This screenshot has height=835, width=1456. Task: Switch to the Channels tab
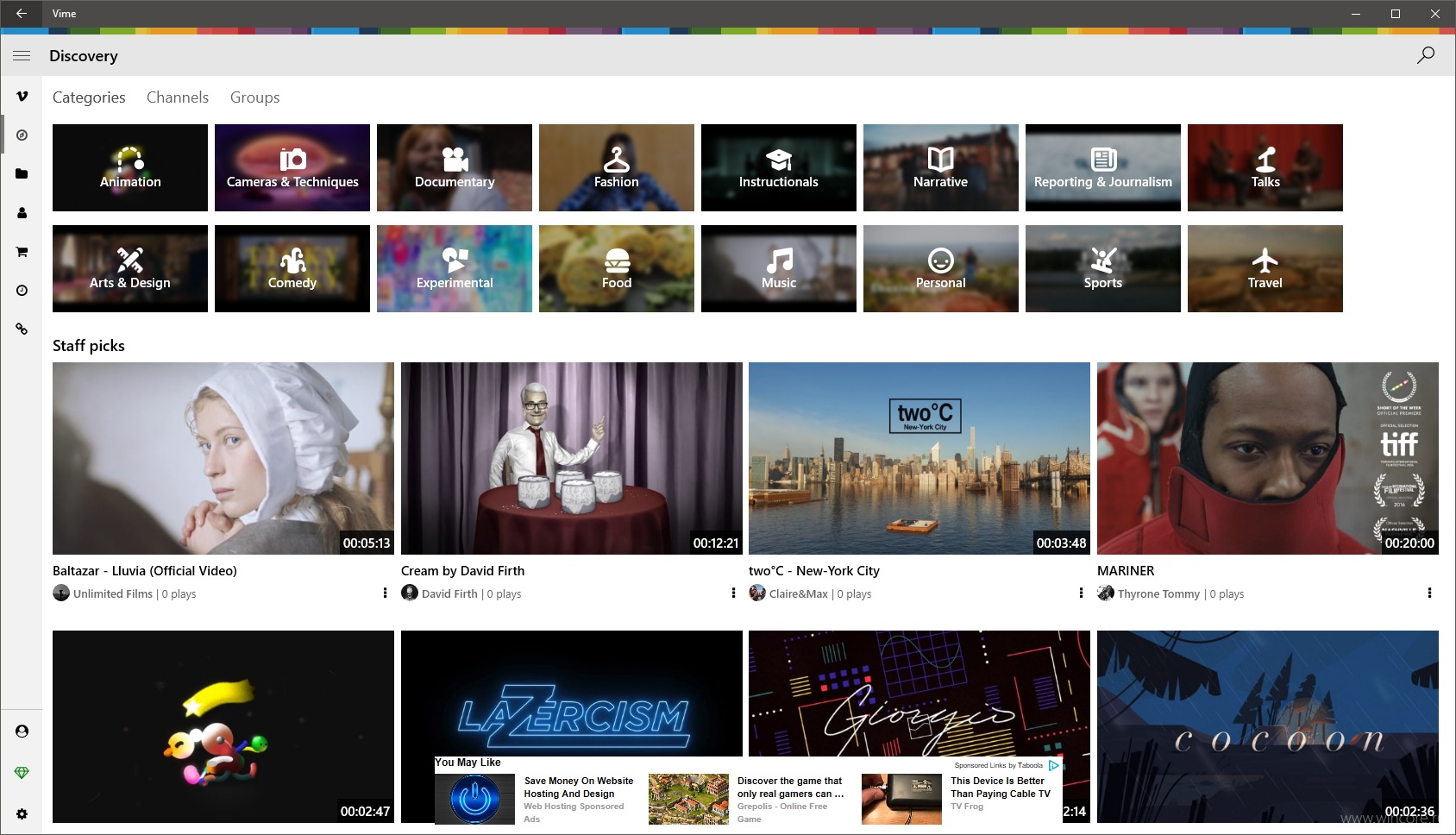coord(178,97)
